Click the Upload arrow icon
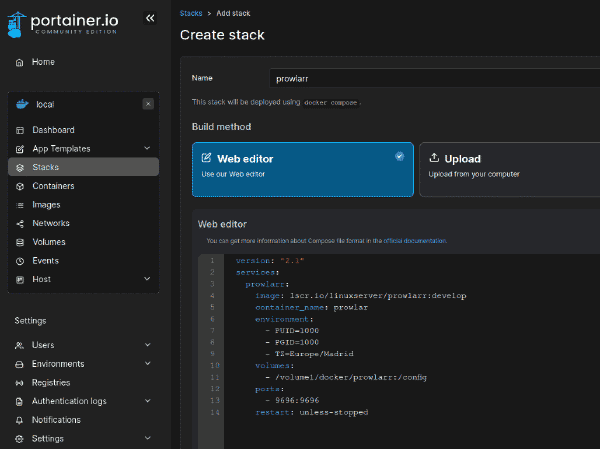This screenshot has height=449, width=600. point(434,158)
